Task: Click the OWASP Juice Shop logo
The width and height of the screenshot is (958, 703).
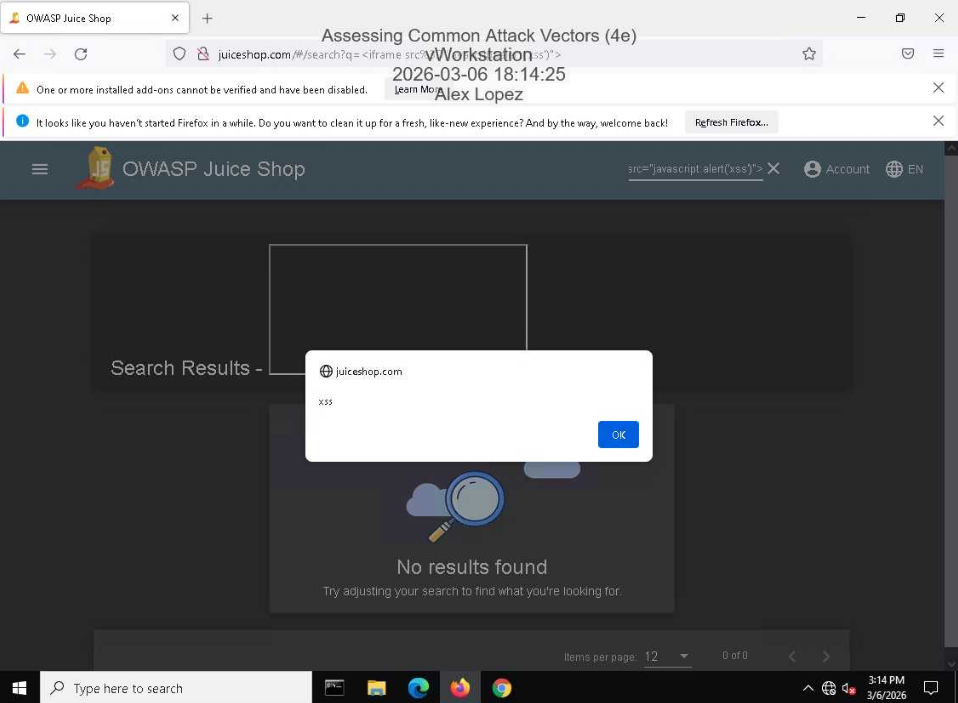Action: [97, 168]
